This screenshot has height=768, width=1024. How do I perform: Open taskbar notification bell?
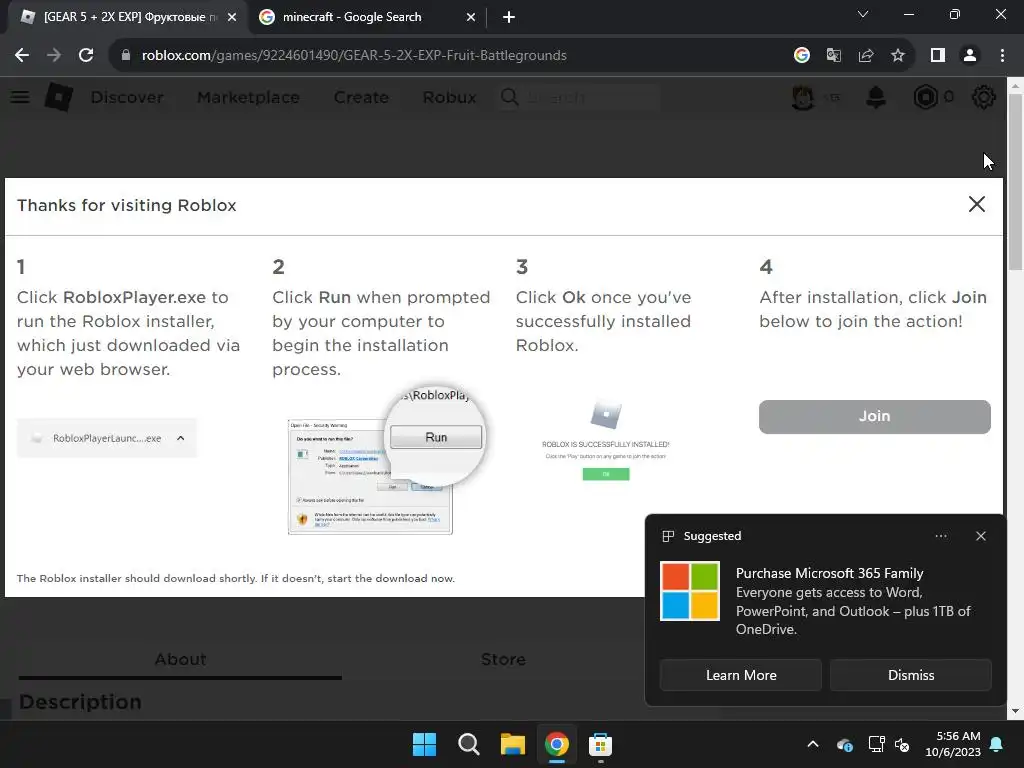coord(997,744)
